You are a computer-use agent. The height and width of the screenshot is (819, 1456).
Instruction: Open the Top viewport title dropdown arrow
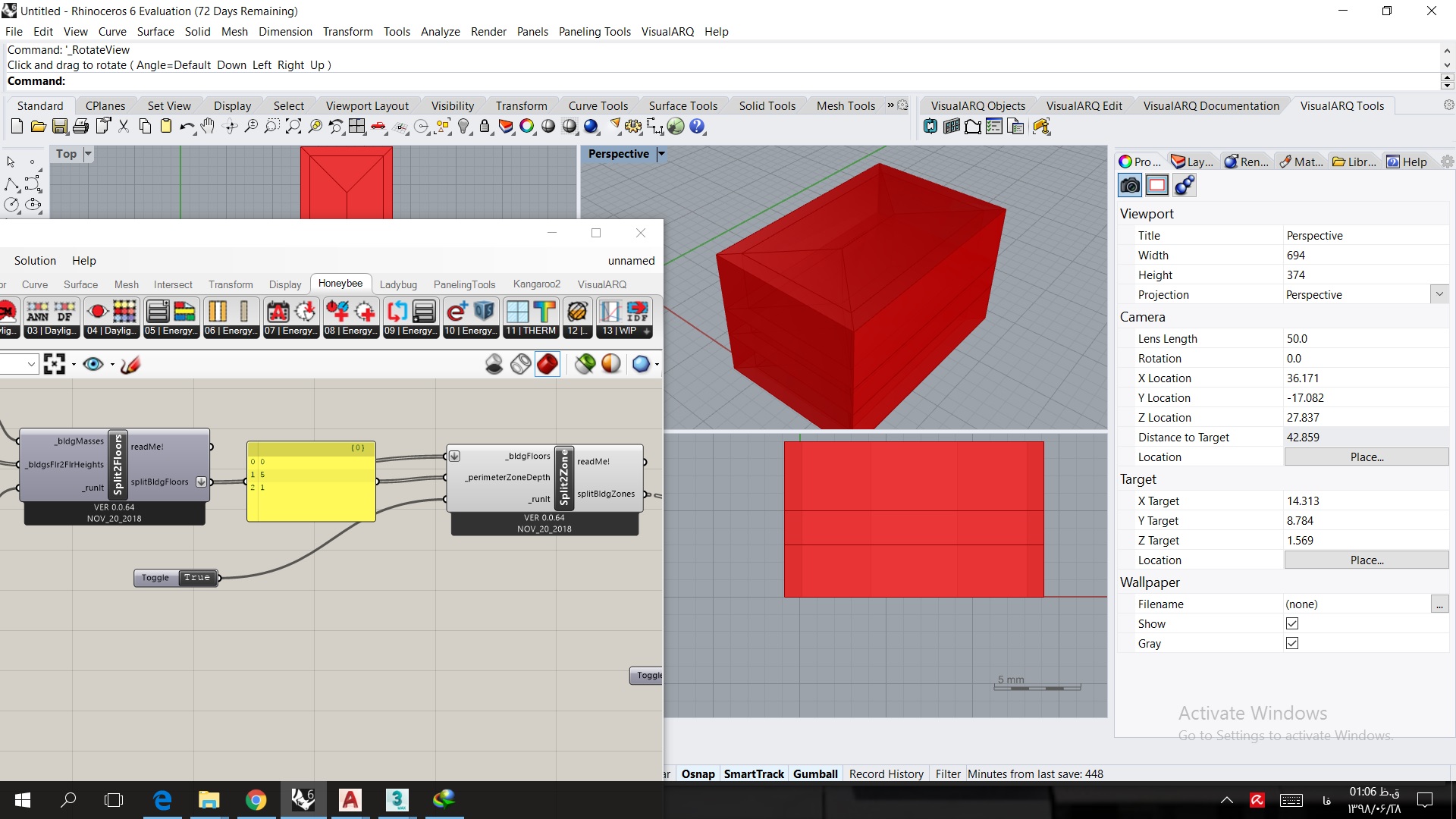[88, 154]
